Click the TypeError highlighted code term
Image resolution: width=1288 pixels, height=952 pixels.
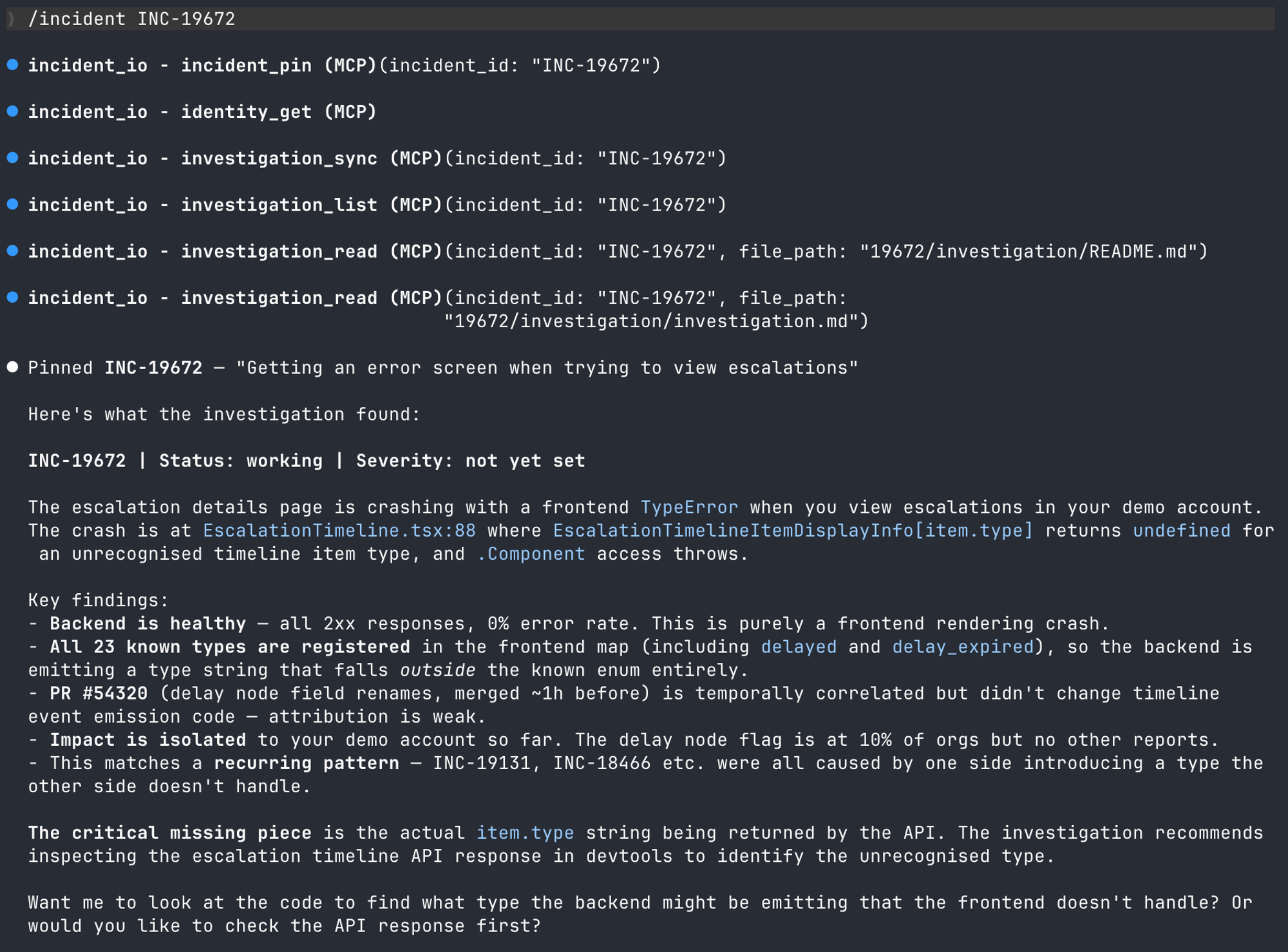pyautogui.click(x=688, y=508)
